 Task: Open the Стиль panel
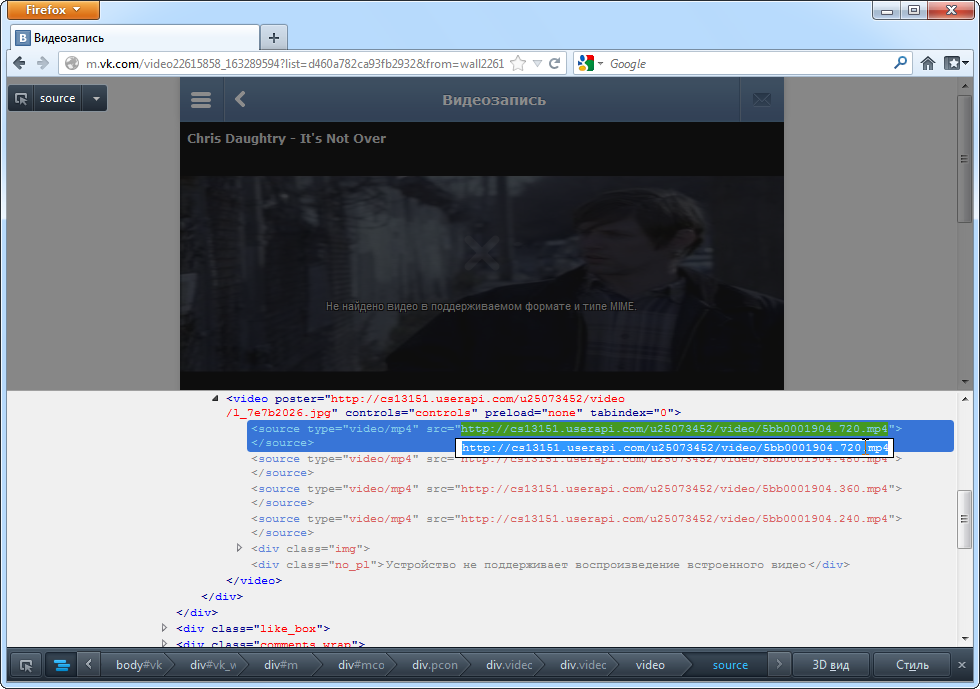click(x=912, y=665)
